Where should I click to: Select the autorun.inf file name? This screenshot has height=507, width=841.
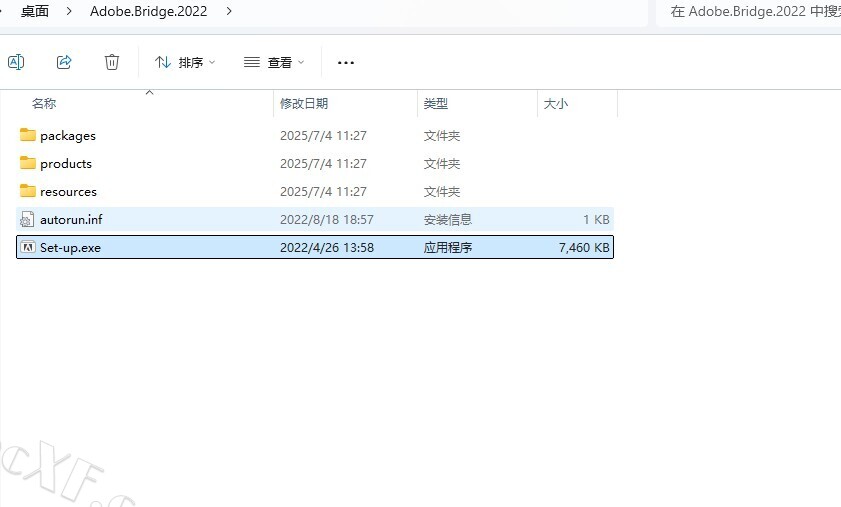71,219
